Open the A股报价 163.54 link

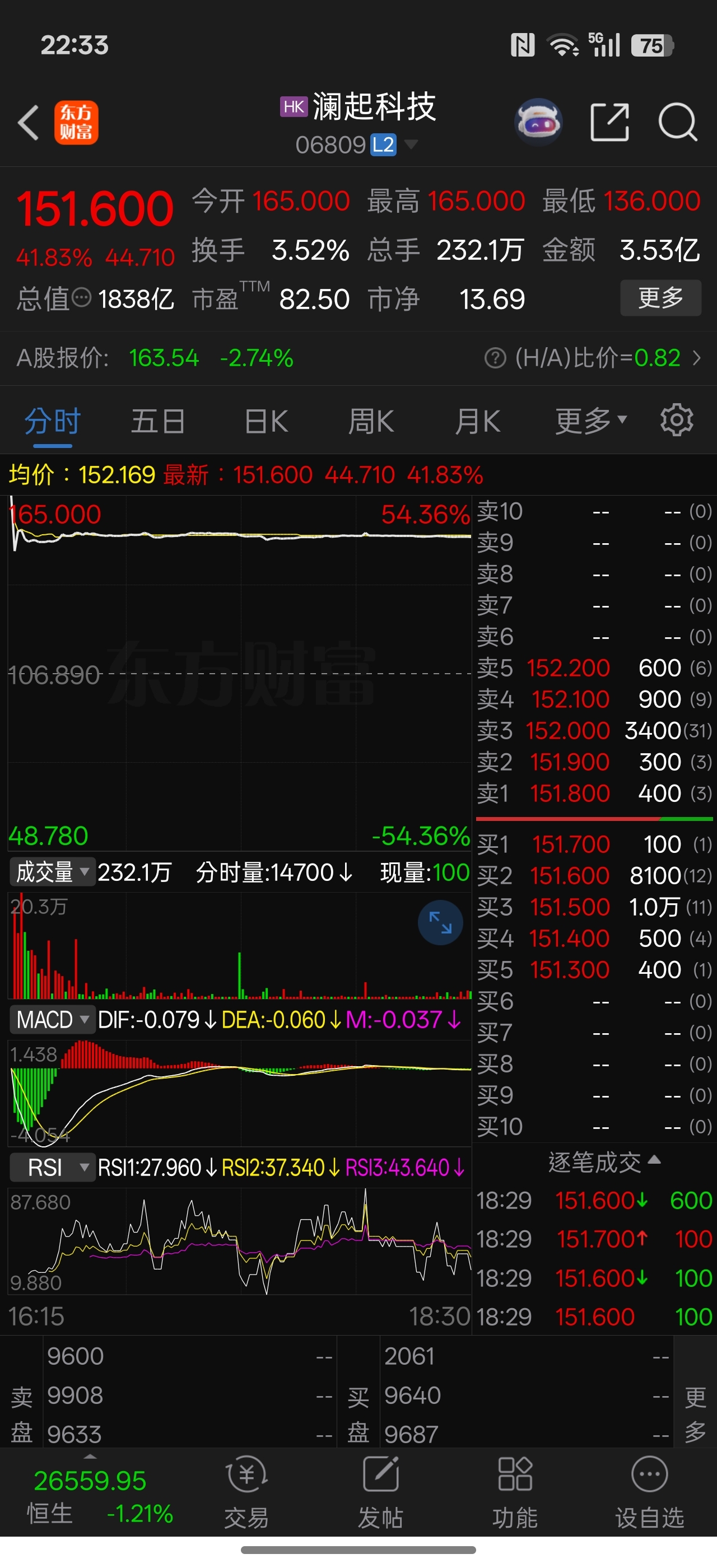[x=155, y=358]
